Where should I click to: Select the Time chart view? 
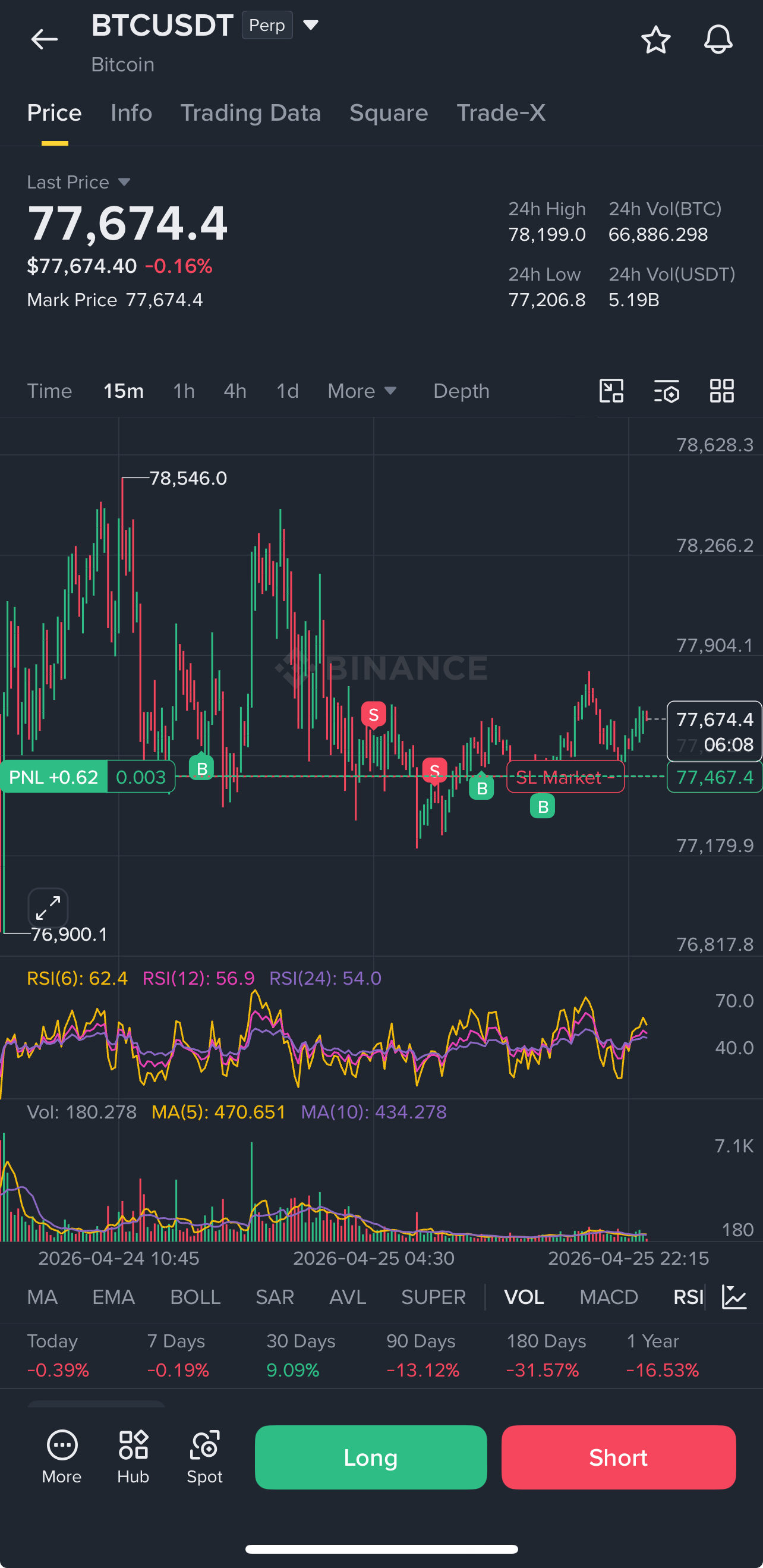point(49,391)
